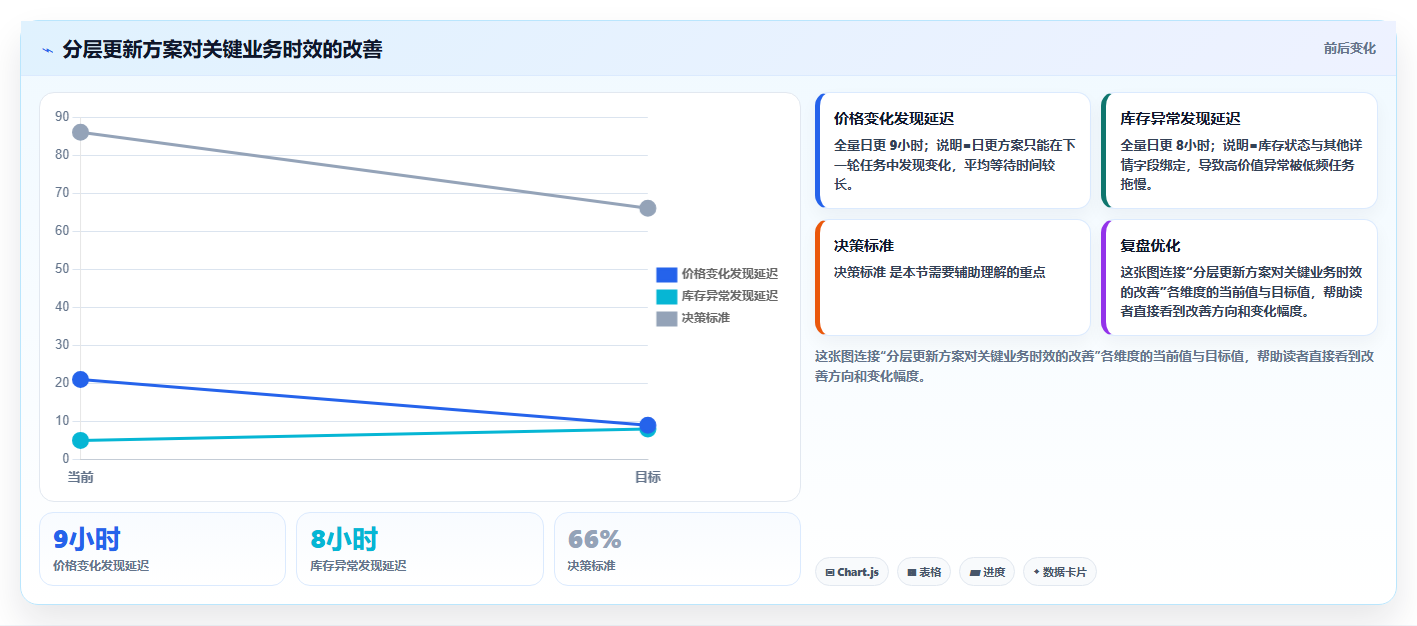Screen dimensions: 1417x626
Task: Click the 目标 x-axis label
Action: pos(648,477)
